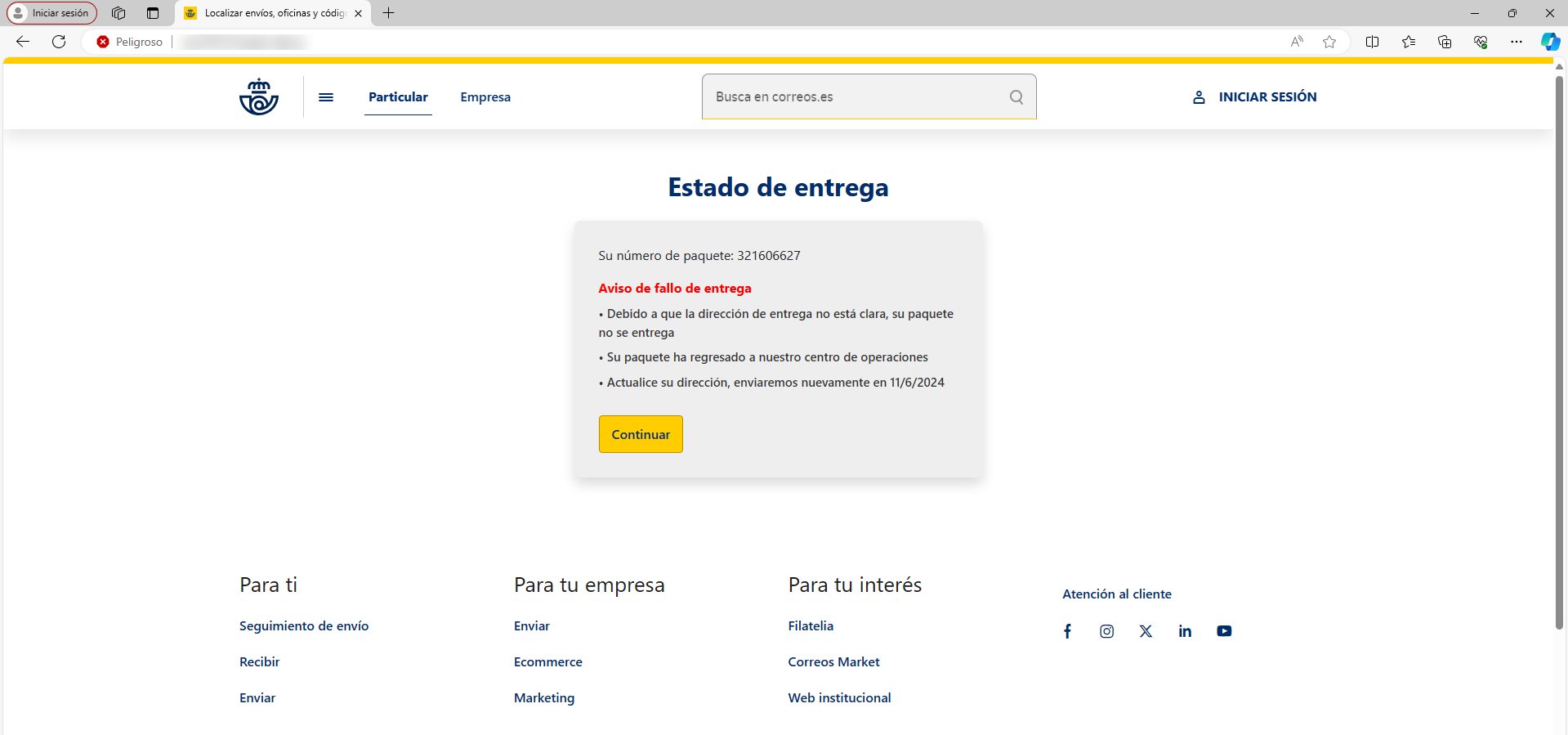Viewport: 1568px width, 735px height.
Task: Open Seguimiento de envío footer link
Action: click(304, 626)
